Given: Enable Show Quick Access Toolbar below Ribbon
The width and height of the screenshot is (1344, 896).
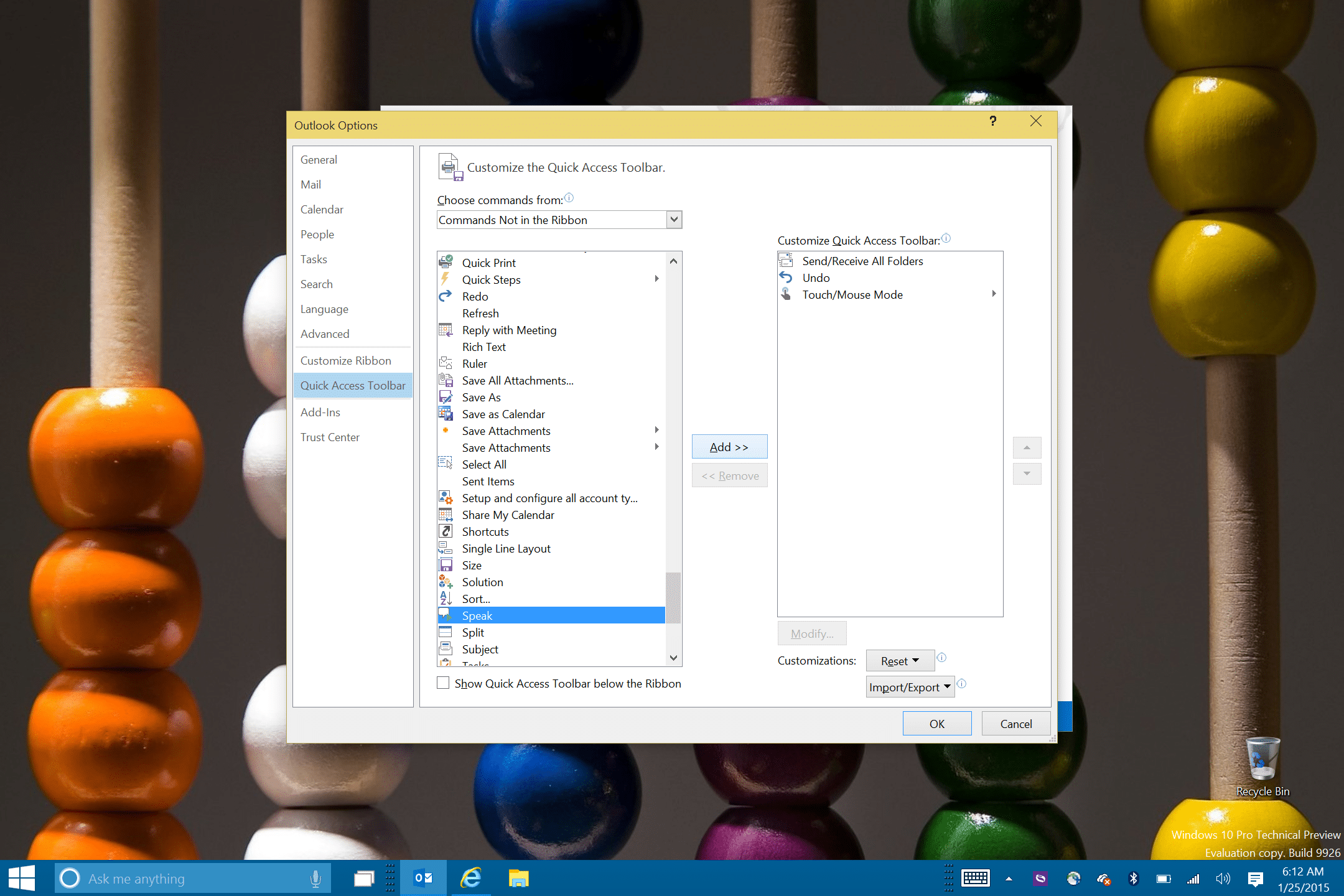Looking at the screenshot, I should tap(443, 683).
